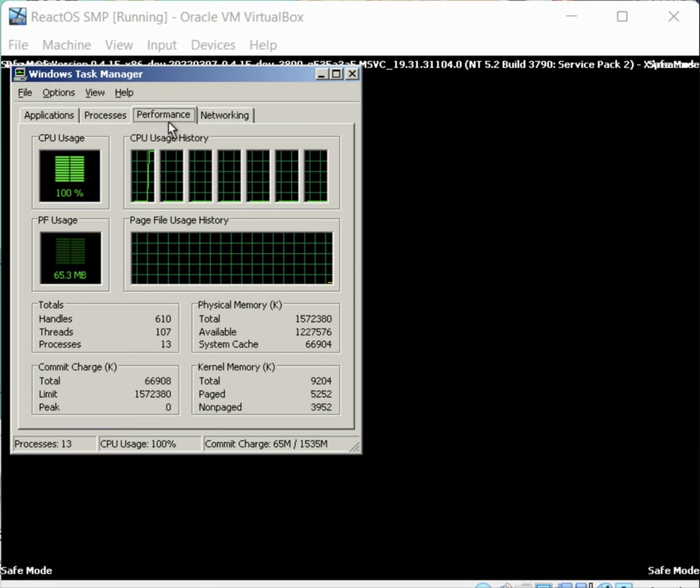Open the VirtualBox Input menu
This screenshot has width=700, height=588.
(162, 45)
